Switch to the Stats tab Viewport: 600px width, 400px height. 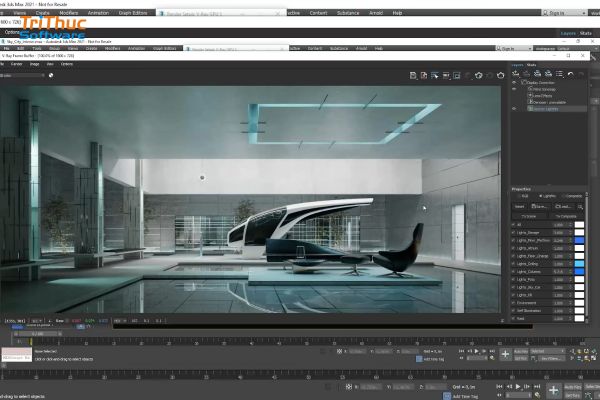tap(532, 65)
